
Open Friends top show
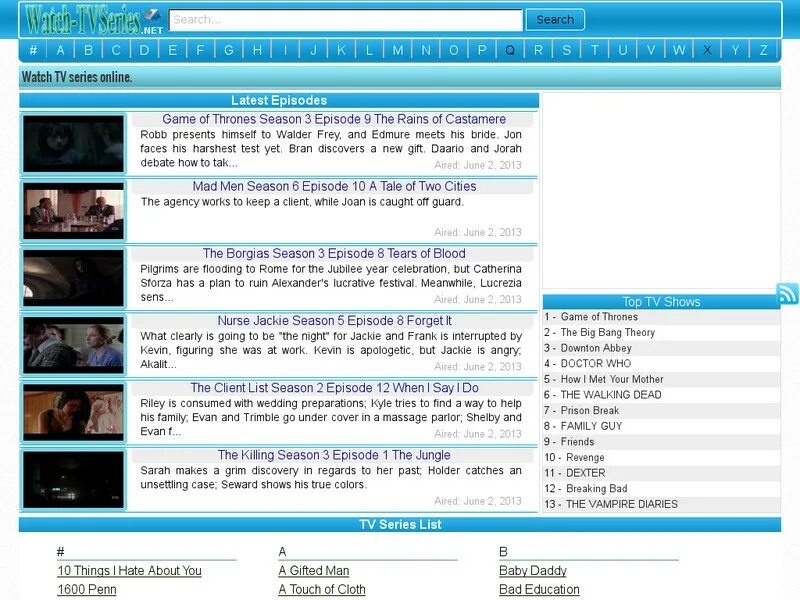[x=578, y=442]
